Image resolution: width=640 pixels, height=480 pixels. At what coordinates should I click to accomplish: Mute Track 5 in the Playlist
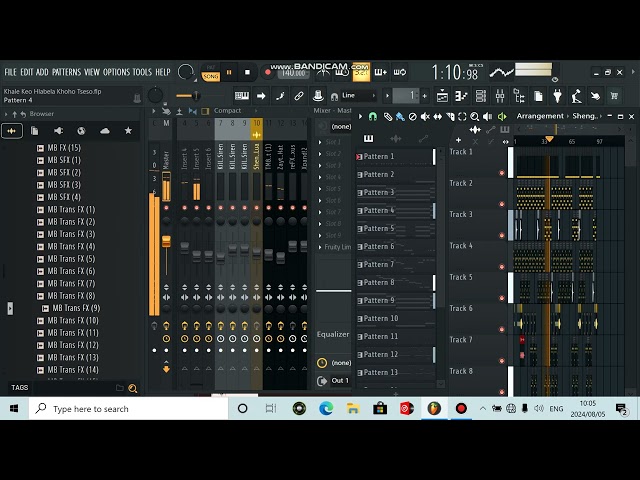click(x=502, y=298)
